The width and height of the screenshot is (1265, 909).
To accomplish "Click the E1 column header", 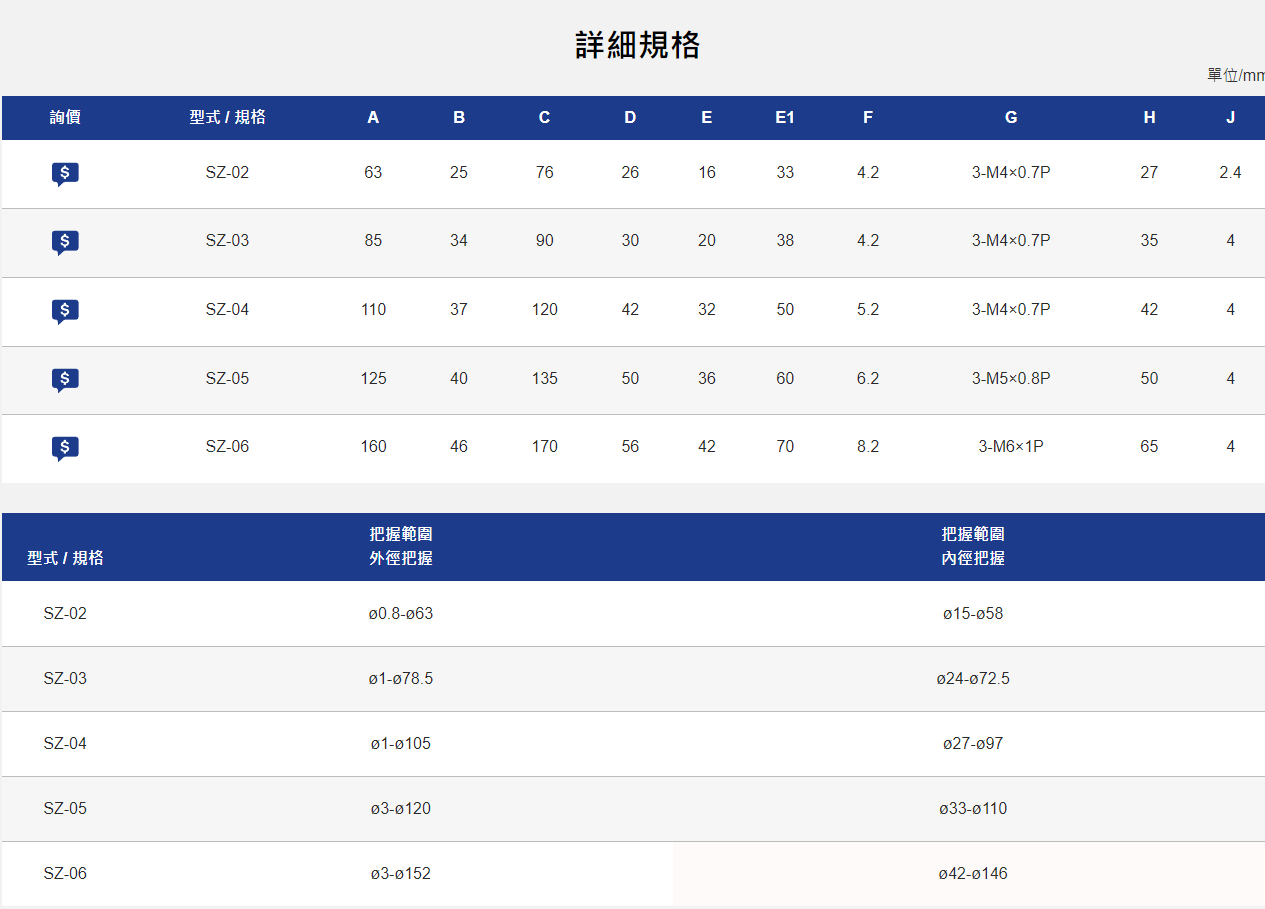I will (785, 117).
